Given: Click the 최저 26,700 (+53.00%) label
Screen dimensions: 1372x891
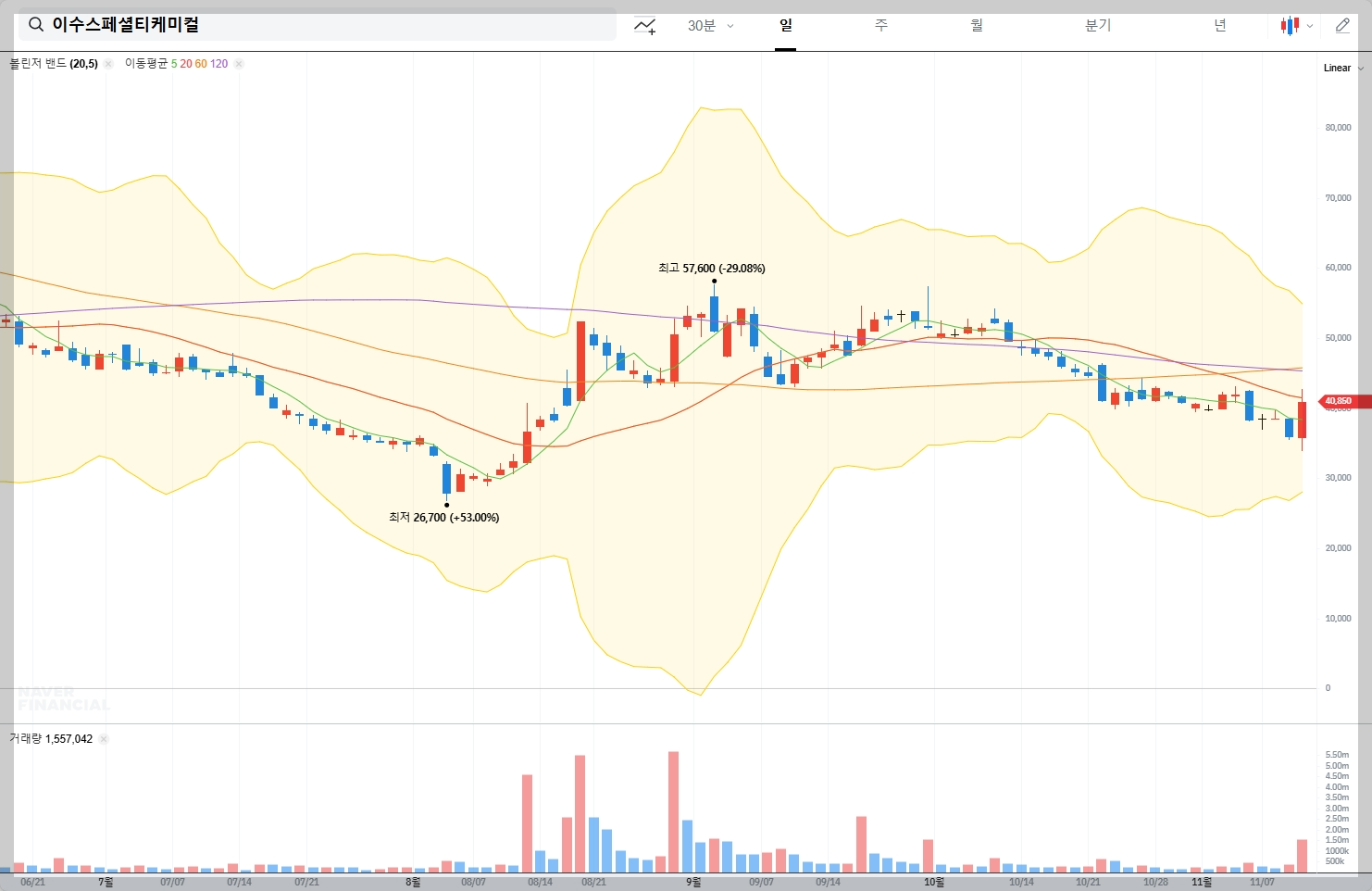Looking at the screenshot, I should (444, 518).
